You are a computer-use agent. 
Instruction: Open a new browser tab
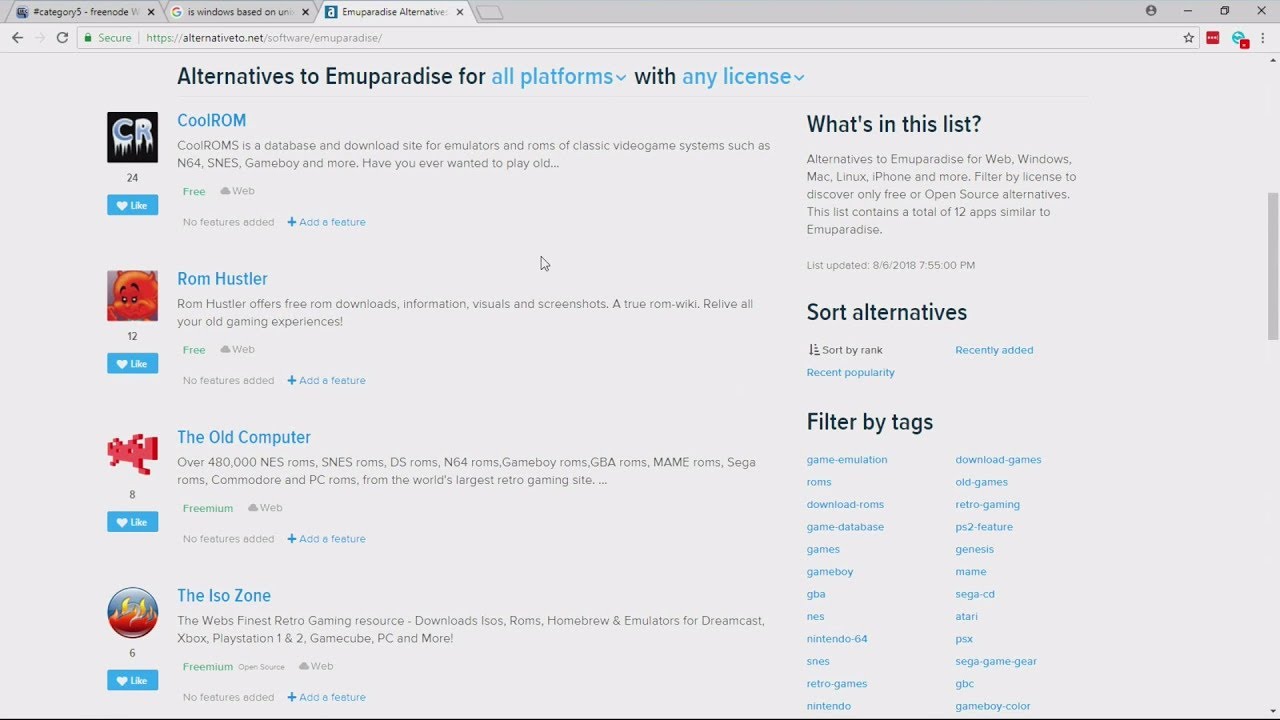(x=489, y=13)
